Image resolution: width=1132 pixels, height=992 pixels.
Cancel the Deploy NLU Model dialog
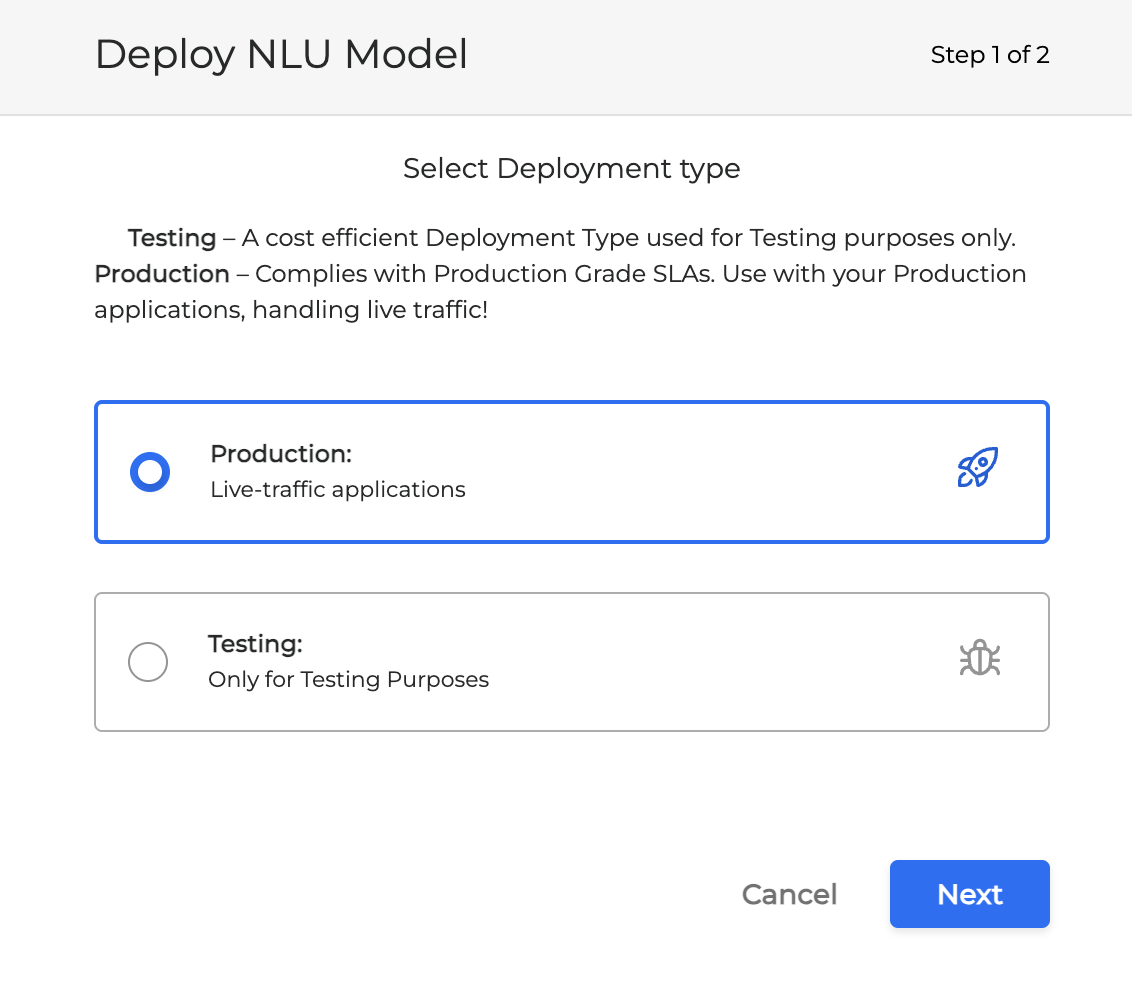pyautogui.click(x=789, y=894)
